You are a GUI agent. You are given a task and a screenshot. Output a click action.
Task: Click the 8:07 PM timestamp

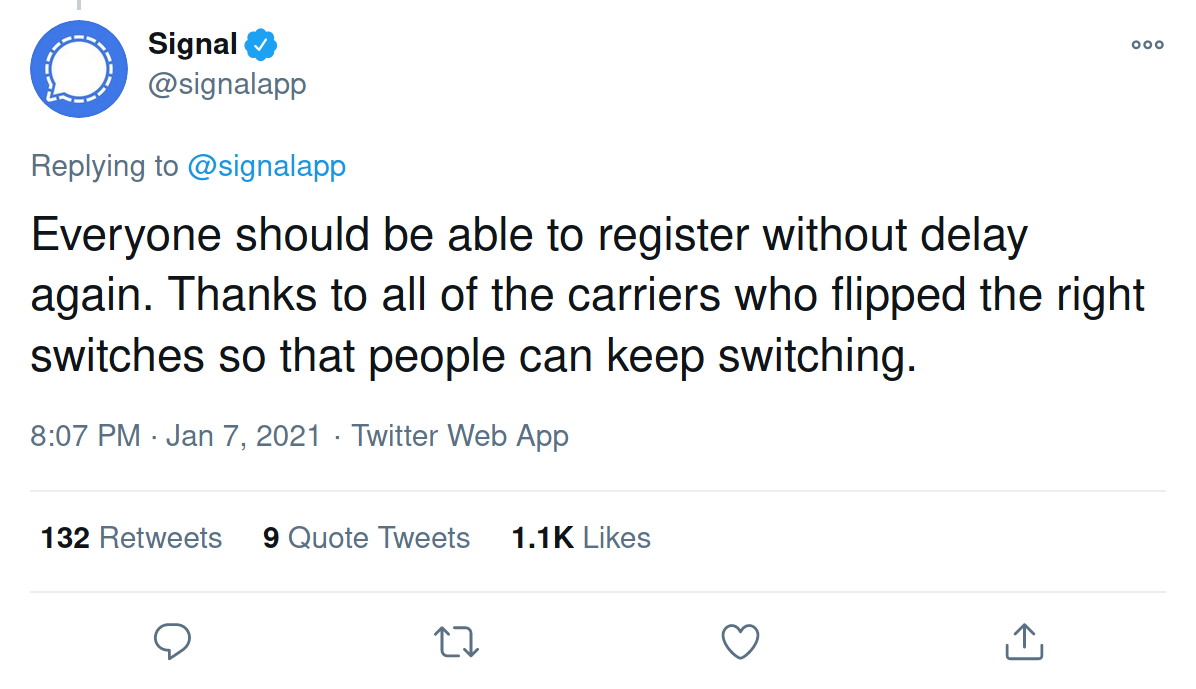pos(86,436)
